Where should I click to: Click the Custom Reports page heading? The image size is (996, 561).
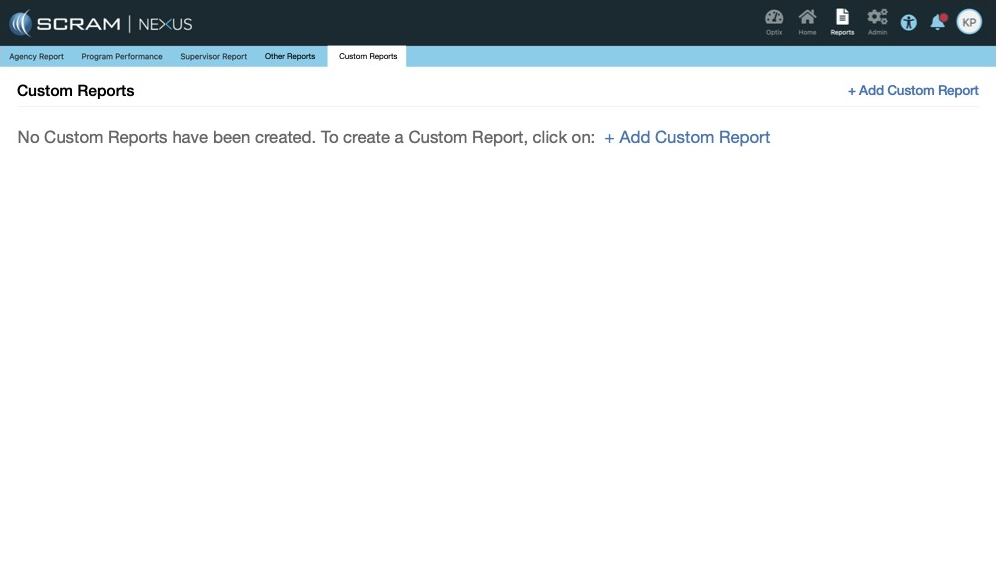click(76, 91)
